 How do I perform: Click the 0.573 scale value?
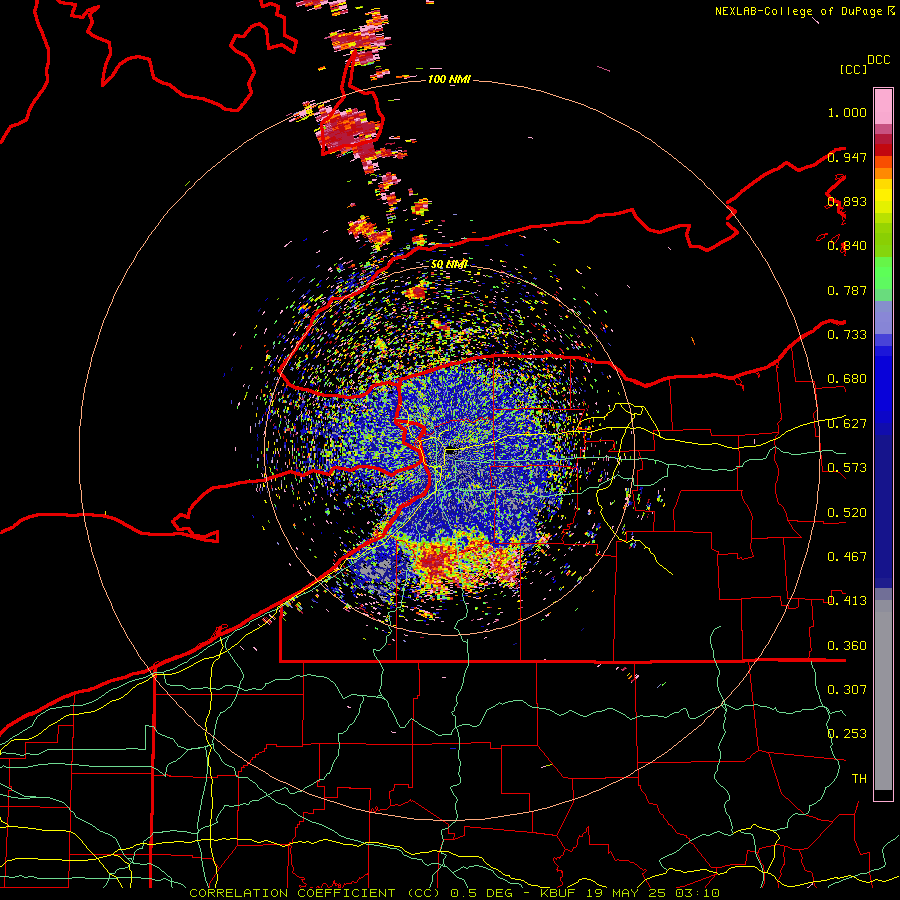847,468
